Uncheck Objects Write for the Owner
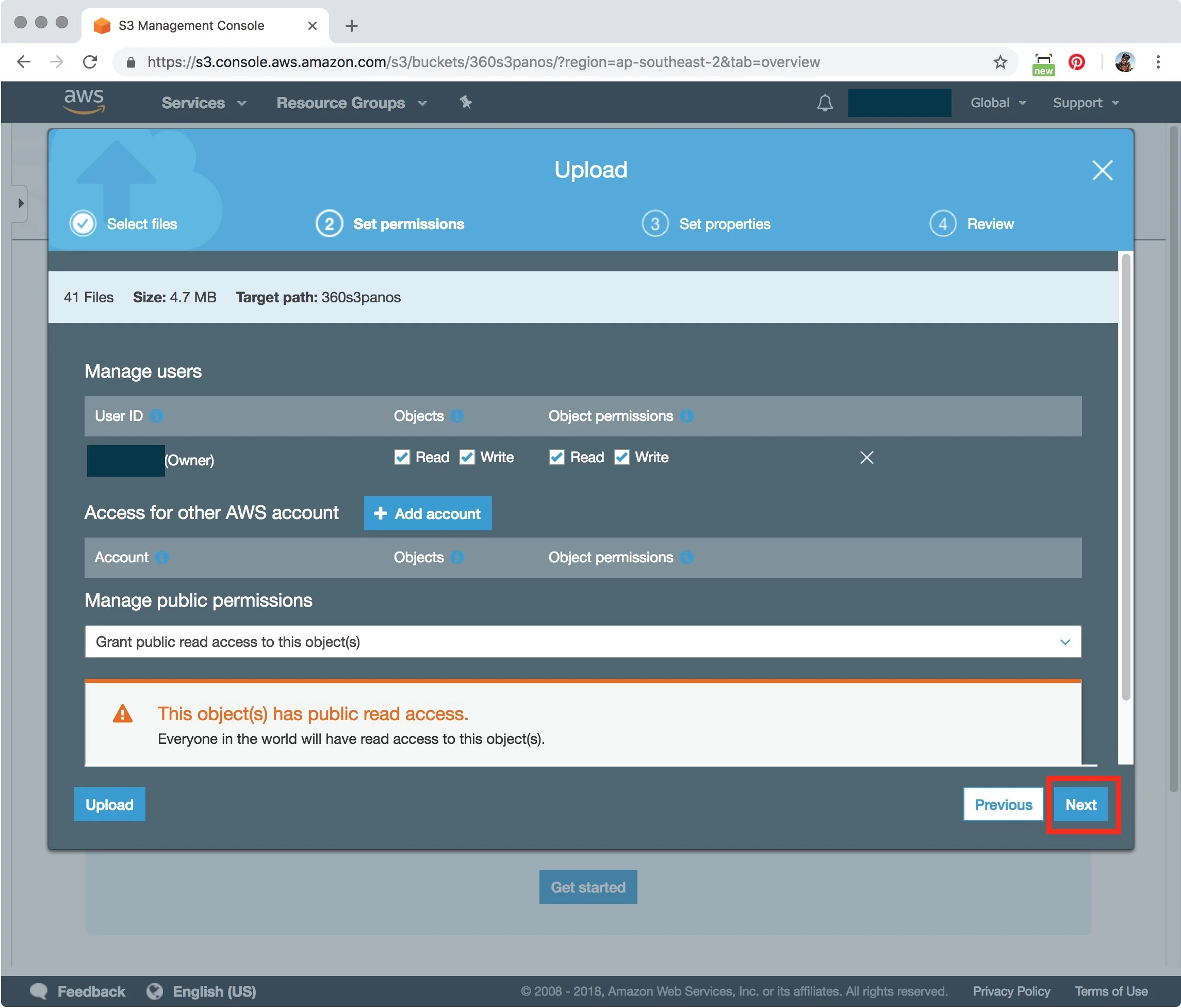Image resolution: width=1181 pixels, height=1008 pixels. [467, 458]
